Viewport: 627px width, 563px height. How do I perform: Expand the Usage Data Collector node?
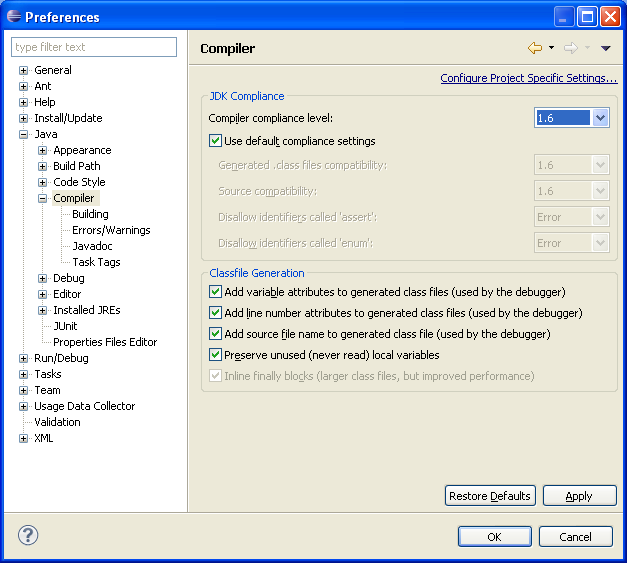point(23,406)
